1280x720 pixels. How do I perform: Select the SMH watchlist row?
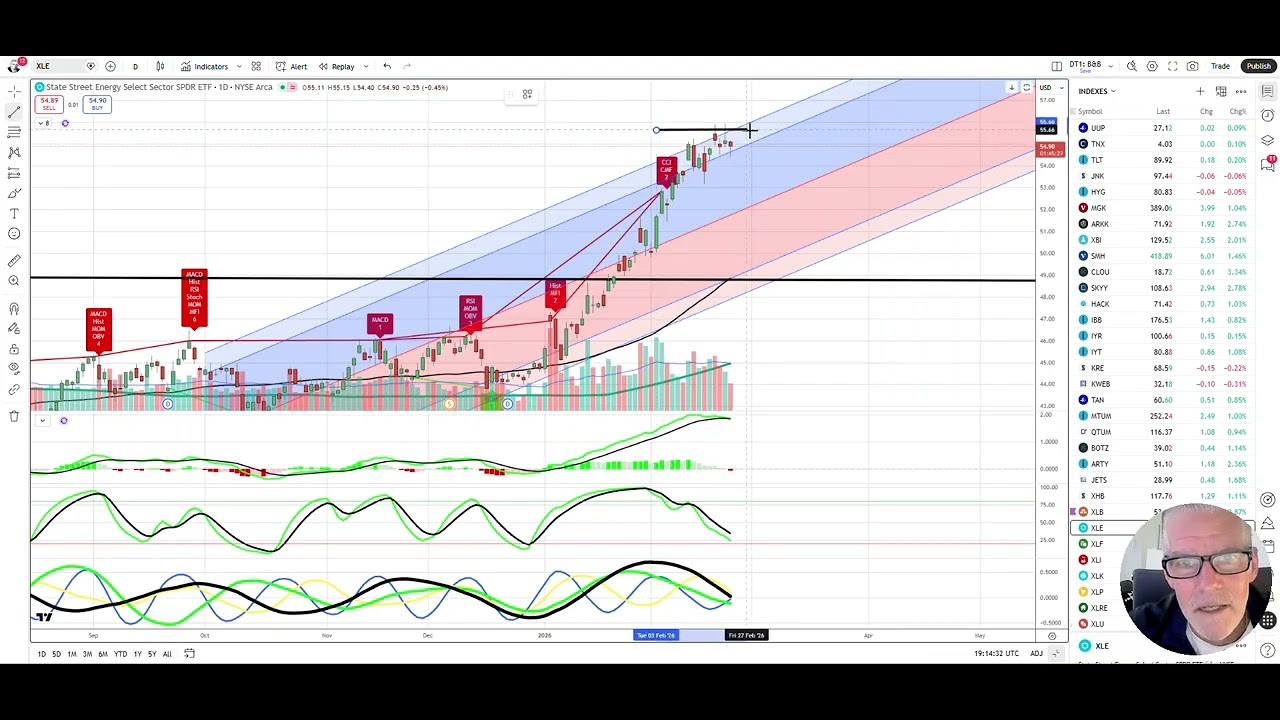tap(1163, 256)
